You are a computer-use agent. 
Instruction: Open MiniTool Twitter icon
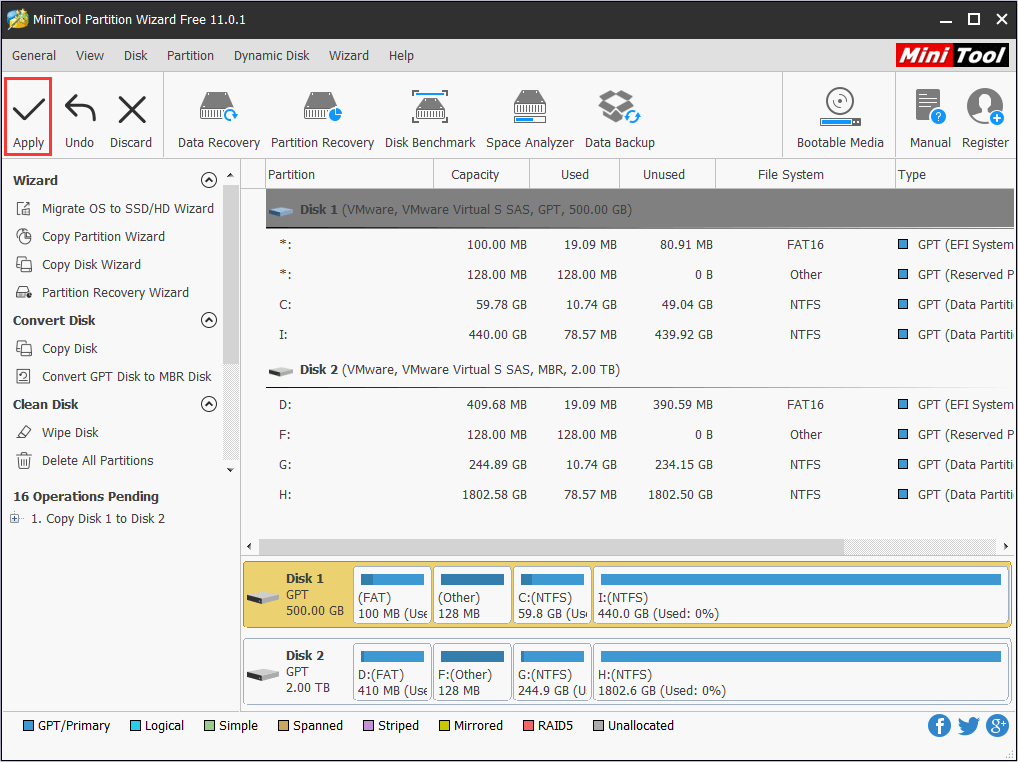[x=968, y=726]
